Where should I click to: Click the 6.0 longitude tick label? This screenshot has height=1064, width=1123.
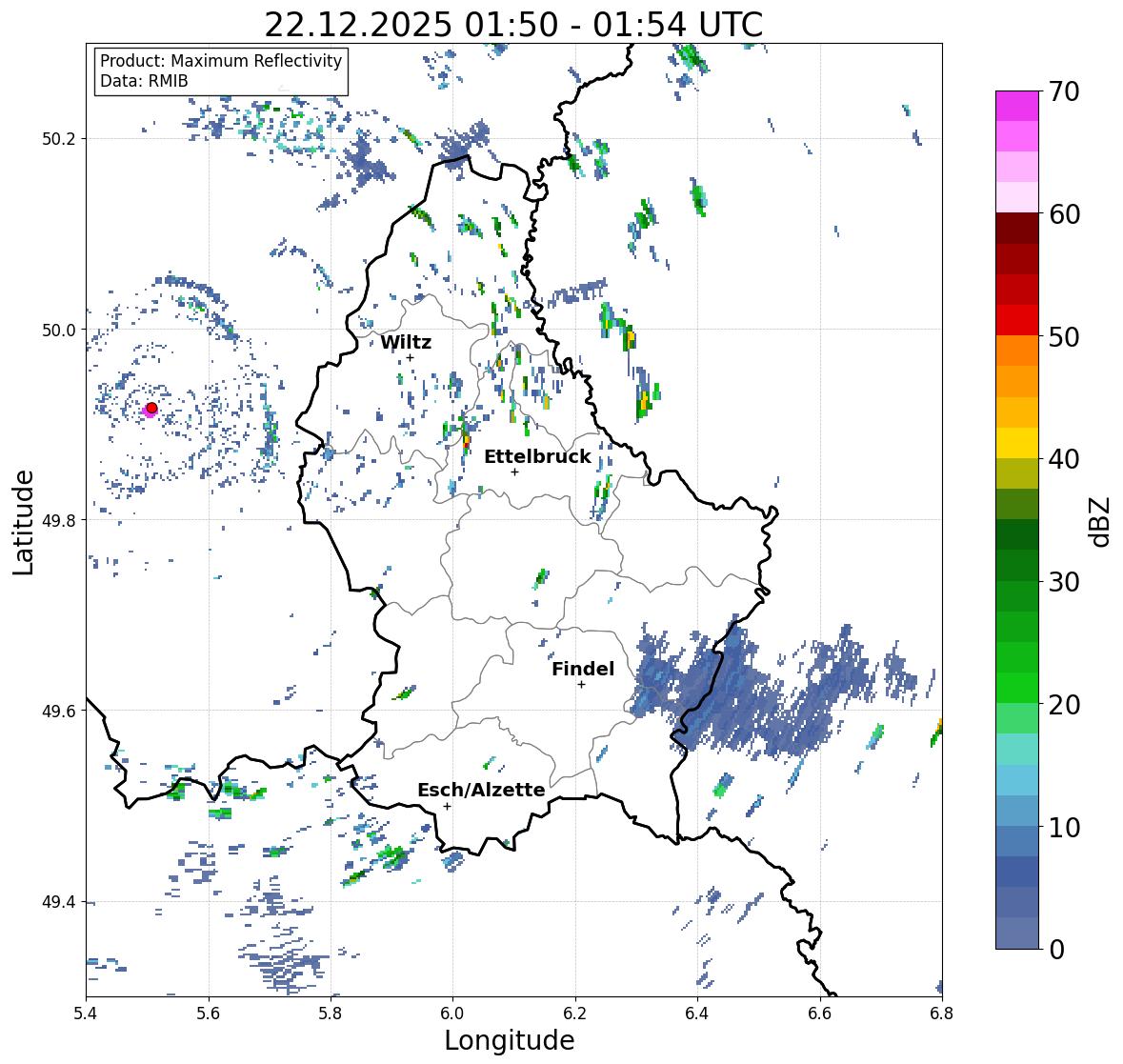(x=452, y=1014)
